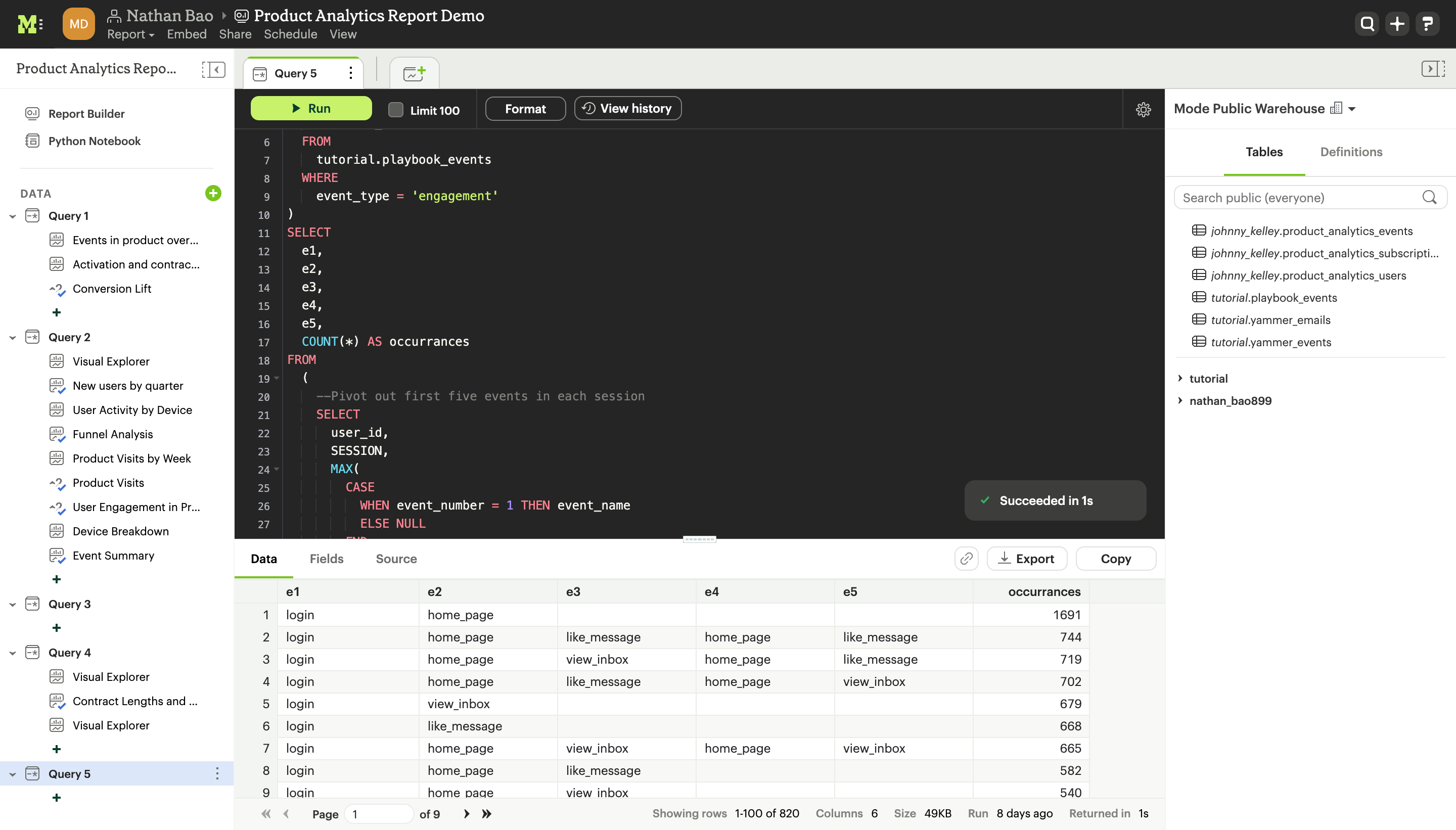Click the query settings gear icon
1456x830 pixels.
pos(1143,109)
